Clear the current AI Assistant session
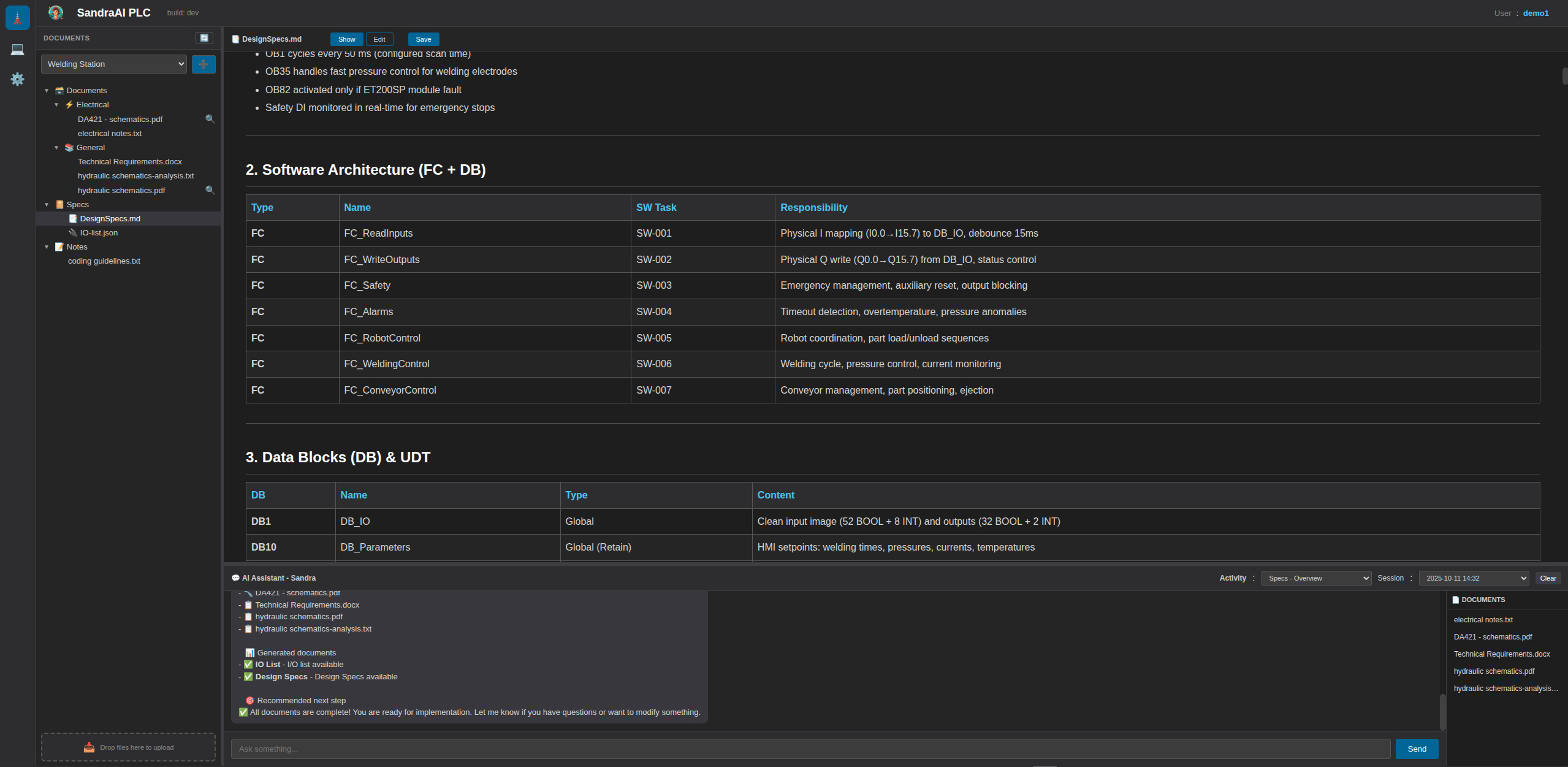 [x=1548, y=578]
